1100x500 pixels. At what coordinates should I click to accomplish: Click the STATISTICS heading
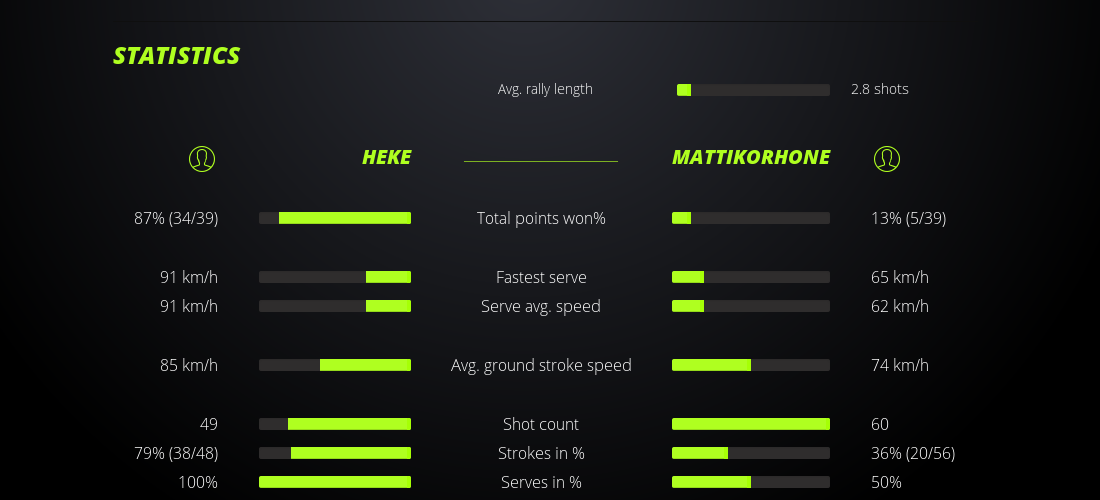tap(177, 56)
